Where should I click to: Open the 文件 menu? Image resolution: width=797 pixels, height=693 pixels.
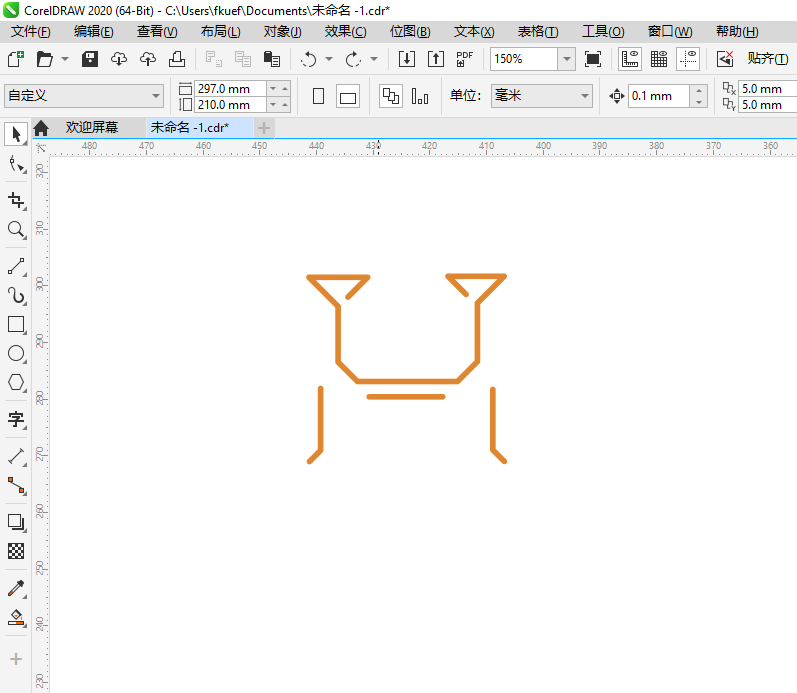[x=30, y=32]
